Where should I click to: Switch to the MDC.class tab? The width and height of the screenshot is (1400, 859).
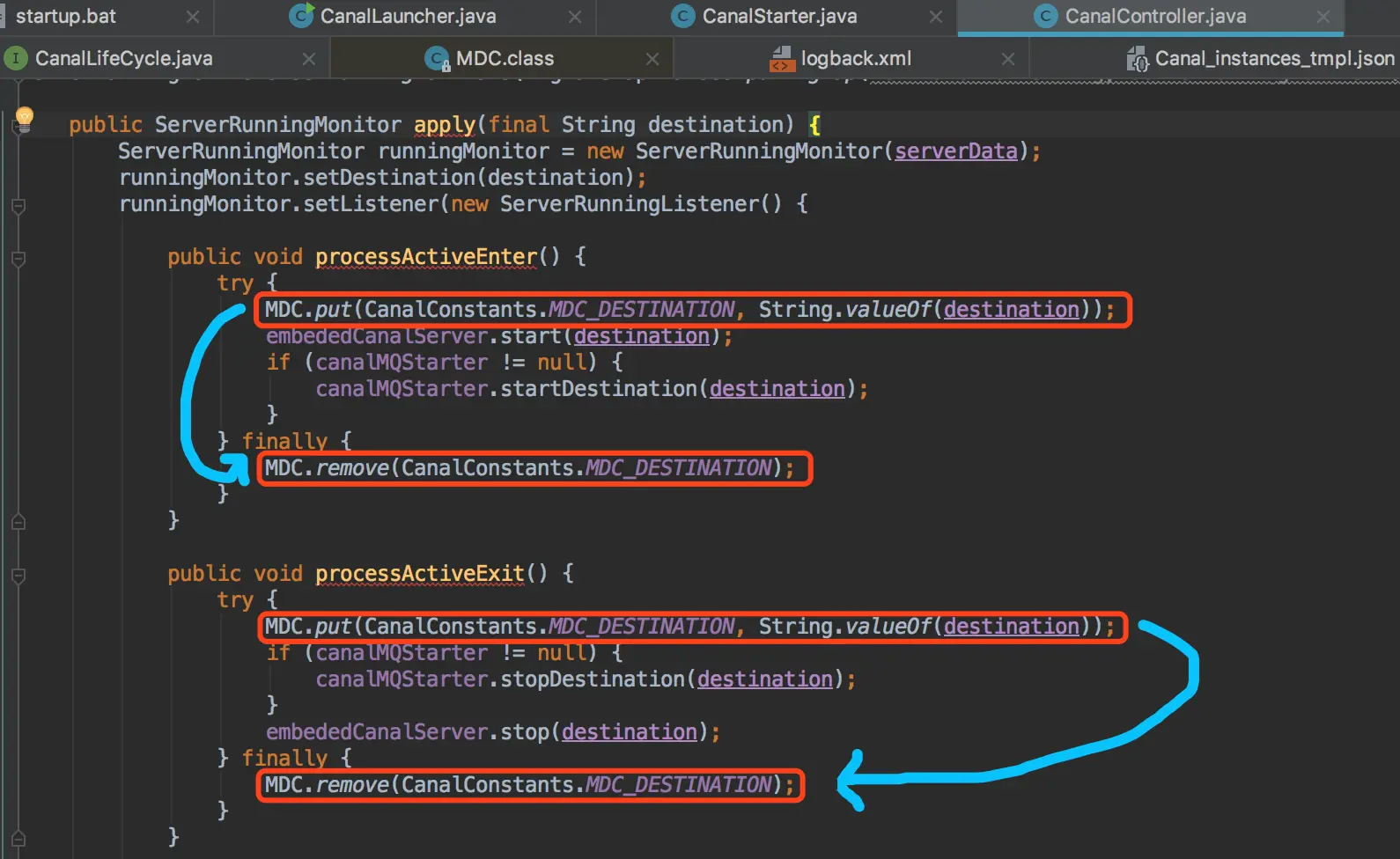point(490,59)
